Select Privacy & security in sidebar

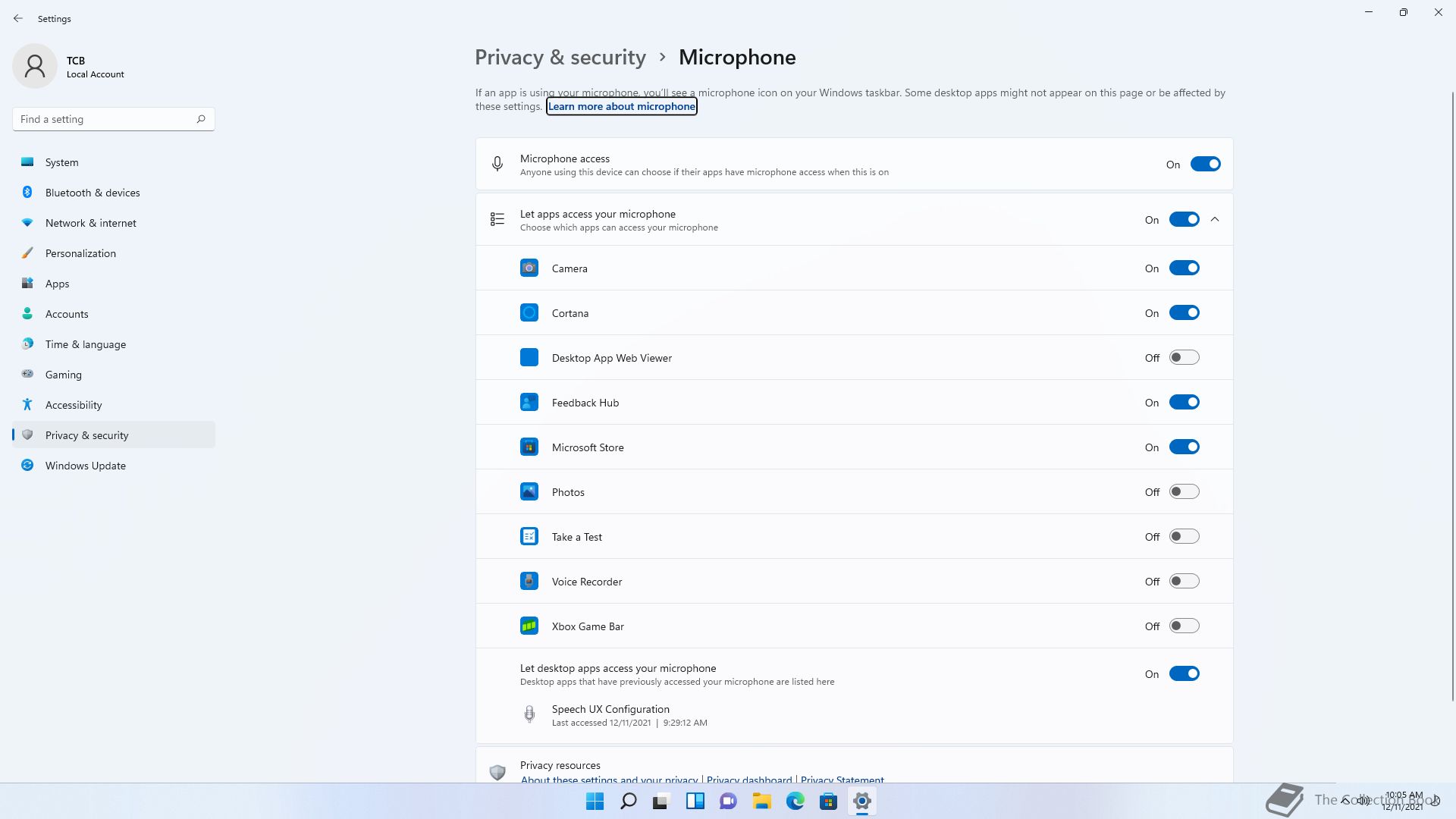point(114,435)
